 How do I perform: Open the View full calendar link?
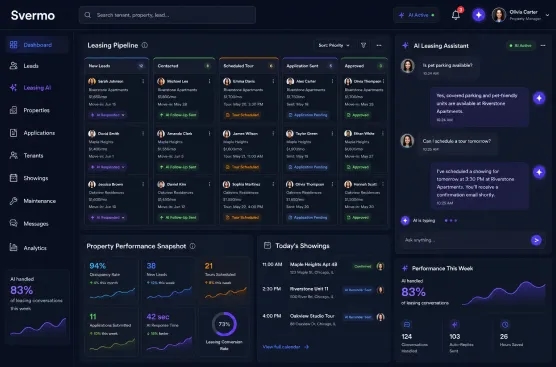(286, 347)
